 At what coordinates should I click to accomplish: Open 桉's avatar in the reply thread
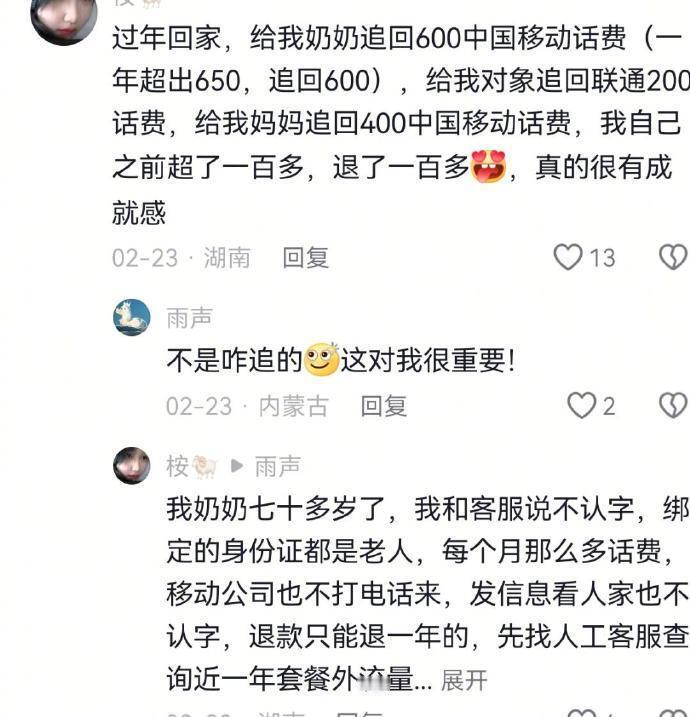click(132, 466)
